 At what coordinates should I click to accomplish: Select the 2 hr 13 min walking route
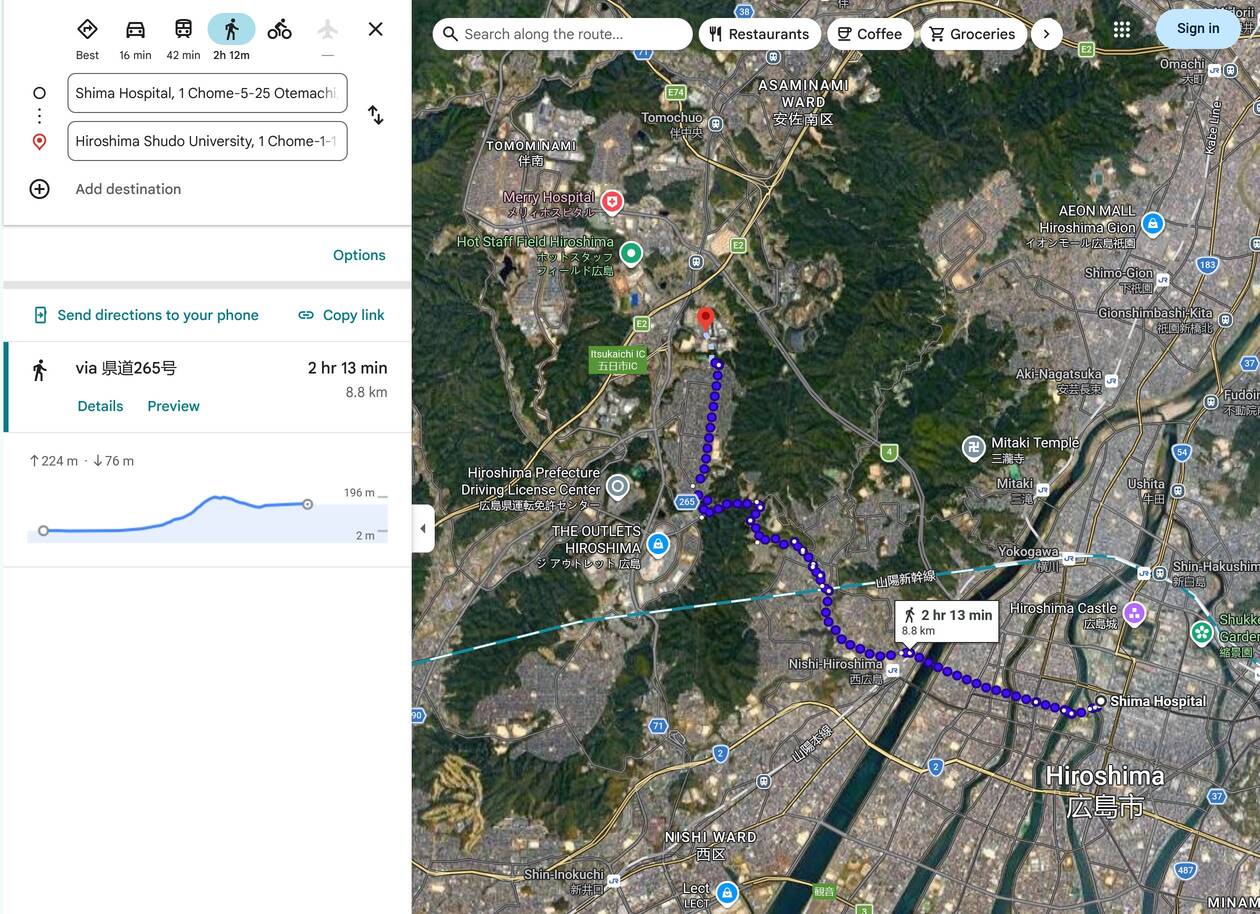click(x=207, y=387)
